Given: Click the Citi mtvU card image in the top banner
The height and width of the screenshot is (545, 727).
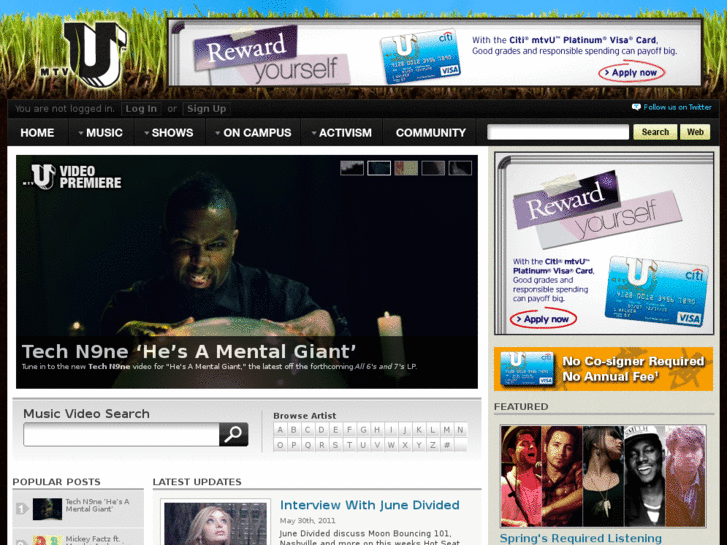Looking at the screenshot, I should click(x=420, y=57).
